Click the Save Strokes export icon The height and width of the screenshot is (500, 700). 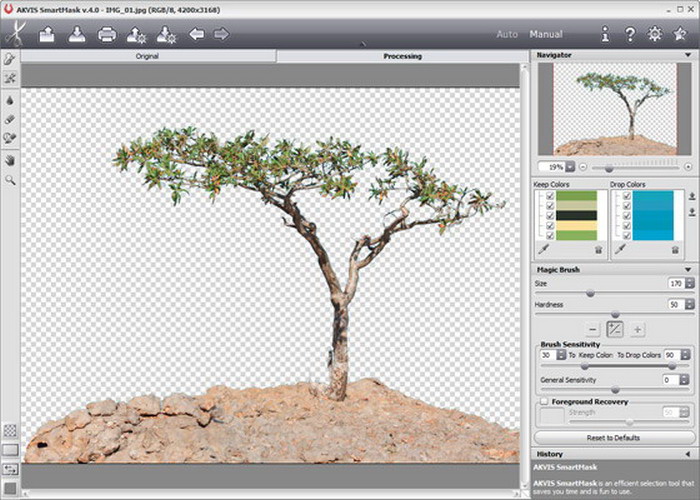pos(166,34)
